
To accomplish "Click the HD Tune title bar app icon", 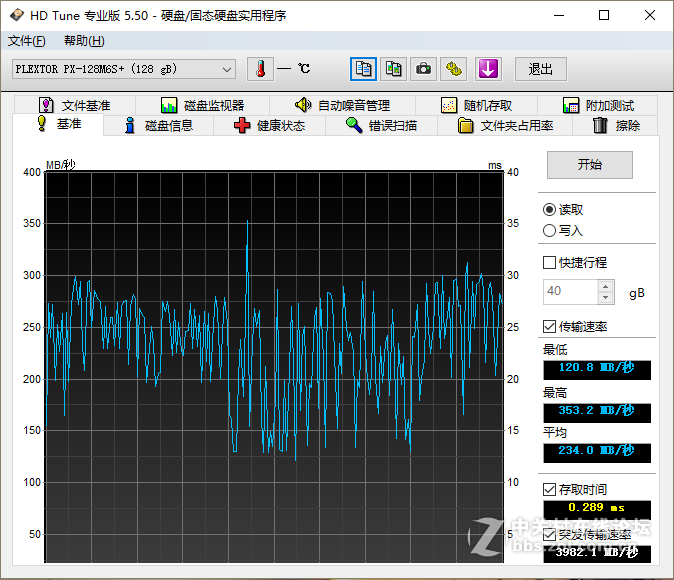I will 17,15.
